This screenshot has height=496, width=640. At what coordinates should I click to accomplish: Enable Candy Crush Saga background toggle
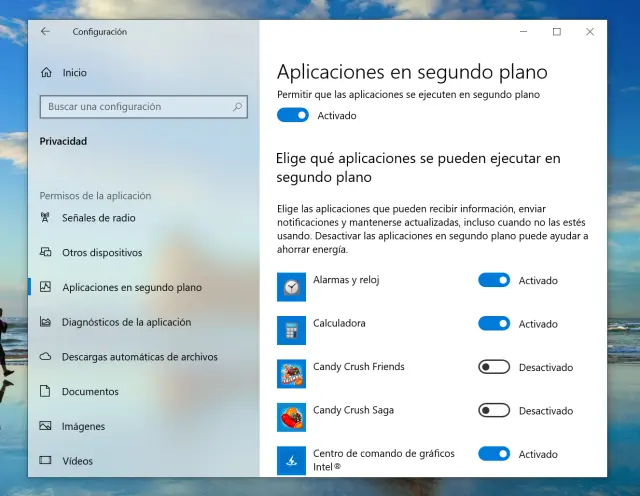click(x=494, y=411)
